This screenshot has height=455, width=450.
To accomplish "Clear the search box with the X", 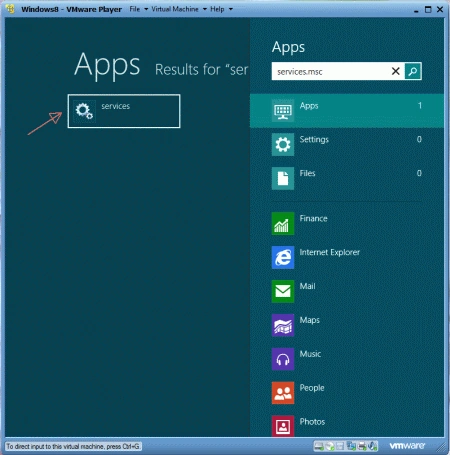I will coord(396,71).
